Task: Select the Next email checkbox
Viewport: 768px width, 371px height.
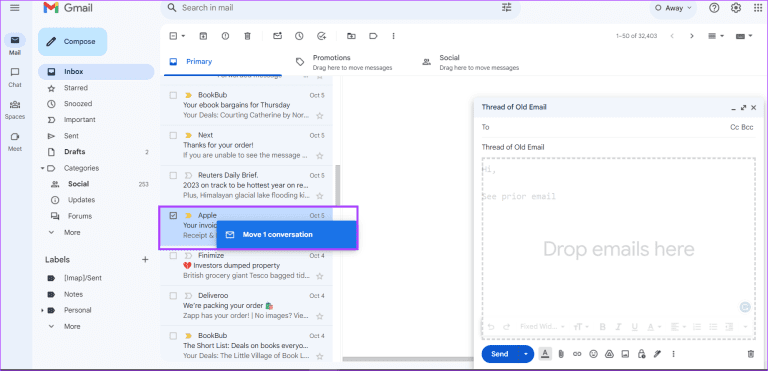Action: pos(173,135)
